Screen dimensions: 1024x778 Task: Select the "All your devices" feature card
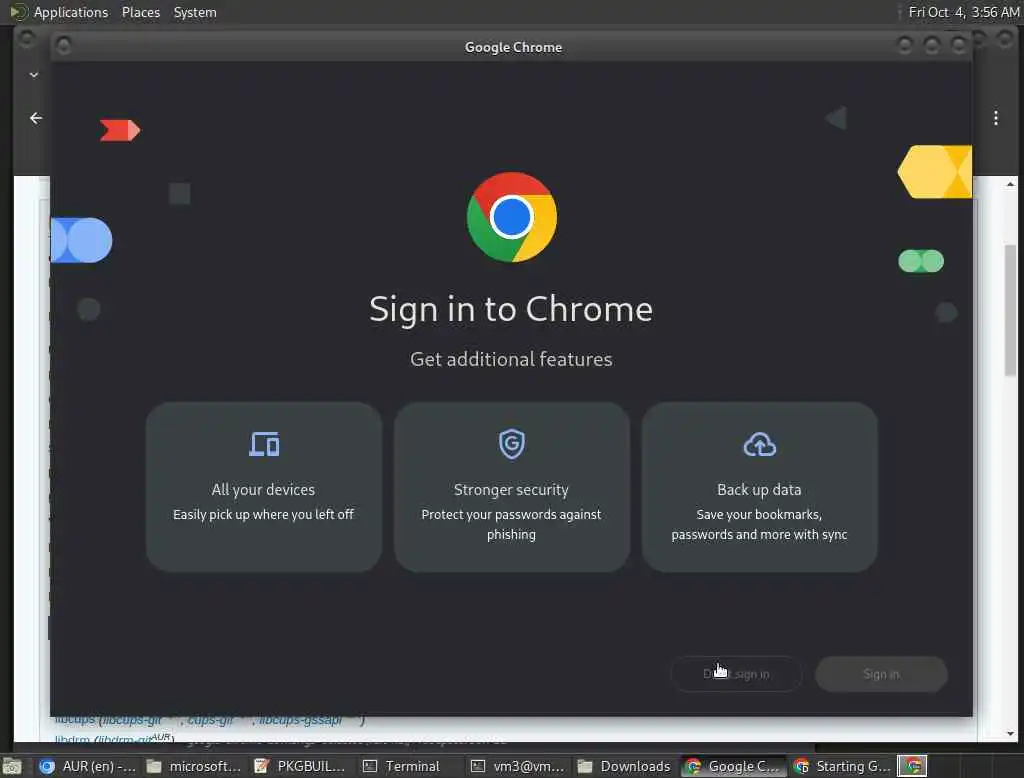point(264,487)
